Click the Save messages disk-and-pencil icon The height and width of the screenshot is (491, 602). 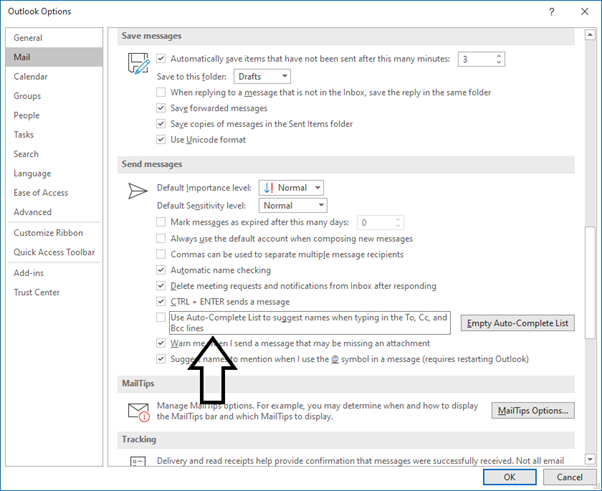click(138, 63)
